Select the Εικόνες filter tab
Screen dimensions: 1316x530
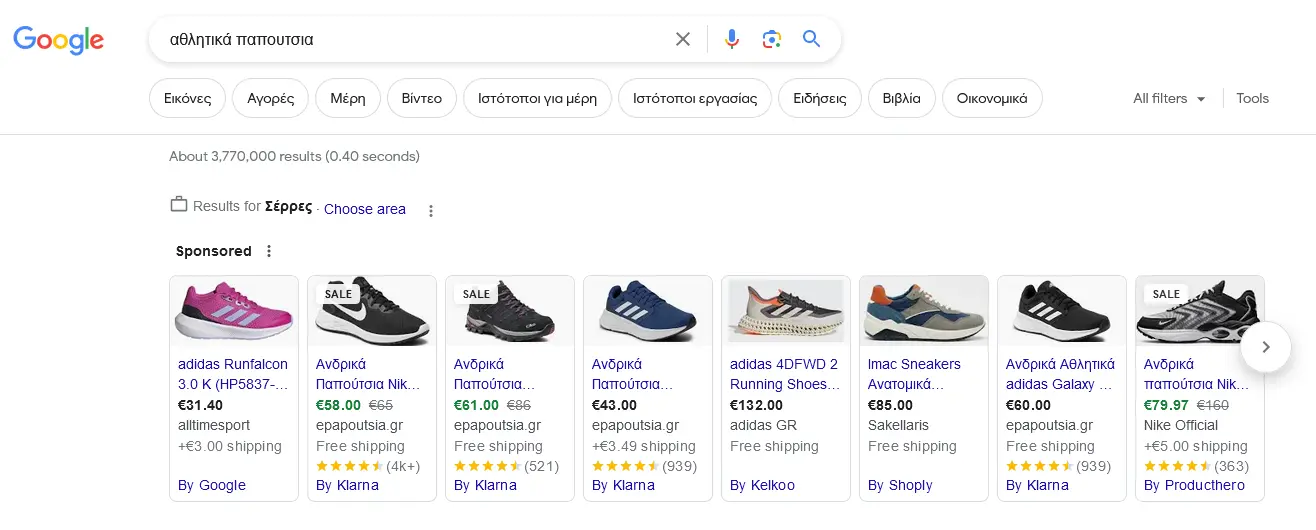click(x=187, y=98)
